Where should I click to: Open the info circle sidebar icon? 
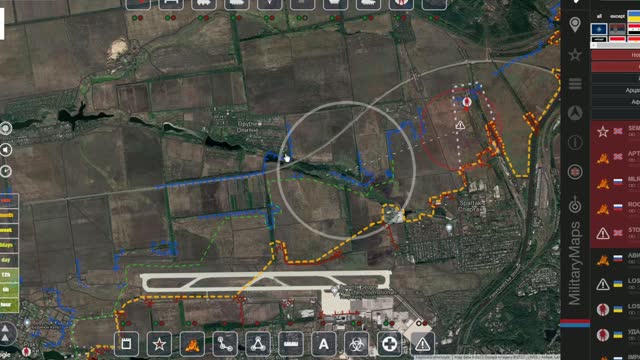[x=575, y=142]
